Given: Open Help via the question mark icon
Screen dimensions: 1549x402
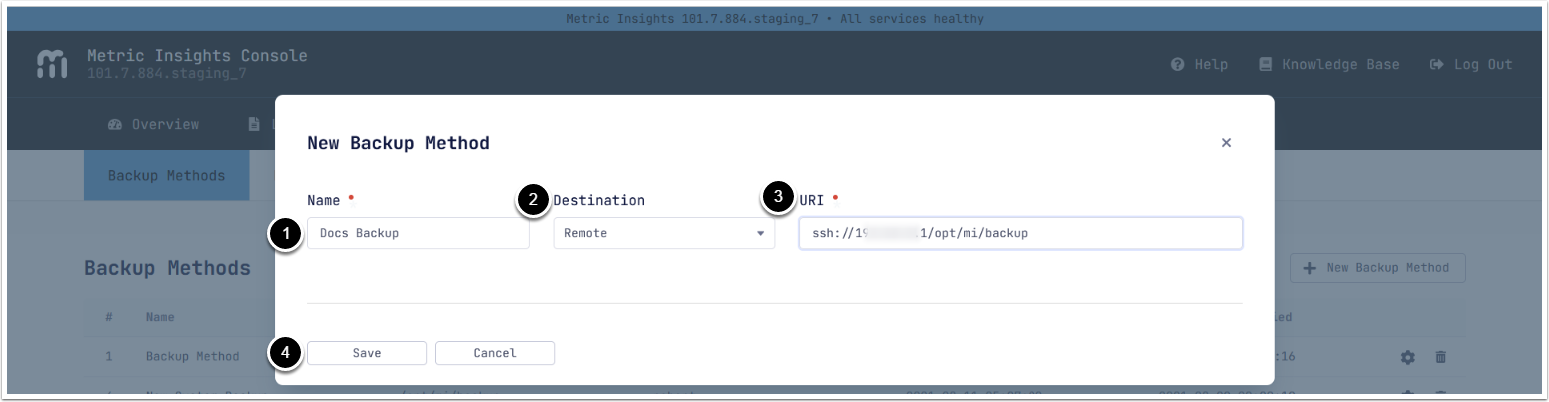Looking at the screenshot, I should (x=1178, y=64).
